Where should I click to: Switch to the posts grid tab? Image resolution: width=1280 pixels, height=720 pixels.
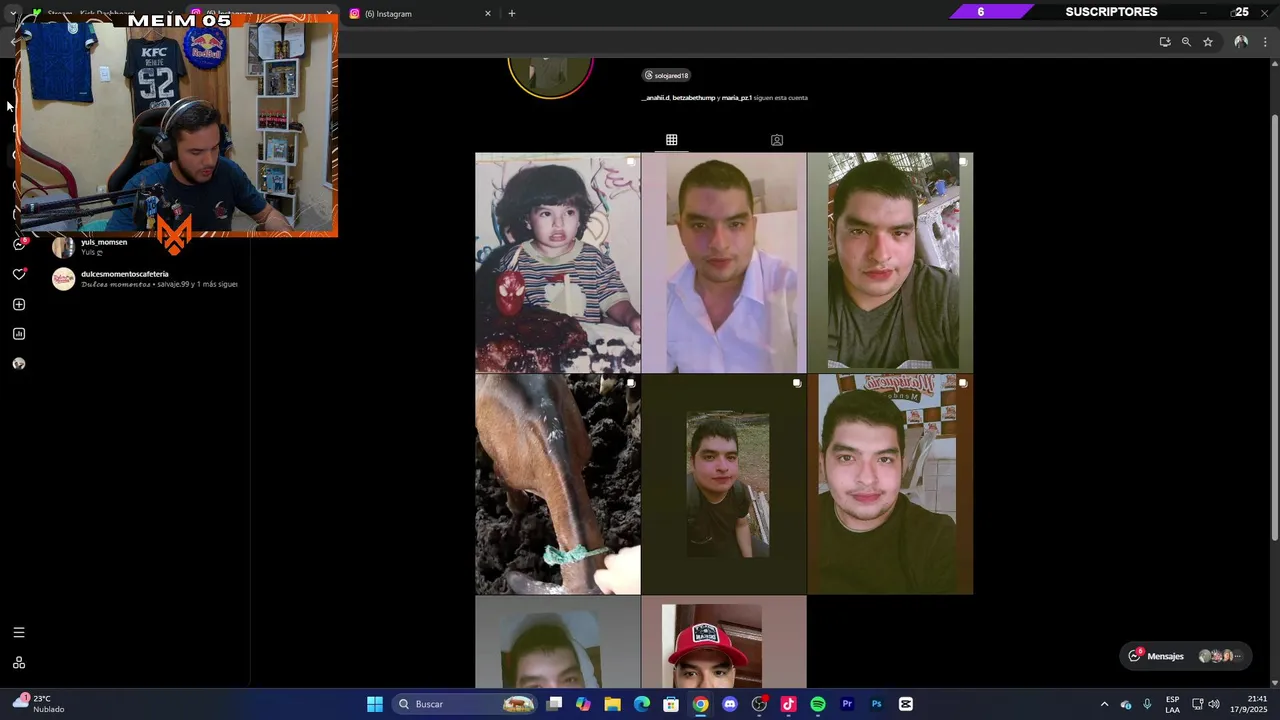pos(672,140)
